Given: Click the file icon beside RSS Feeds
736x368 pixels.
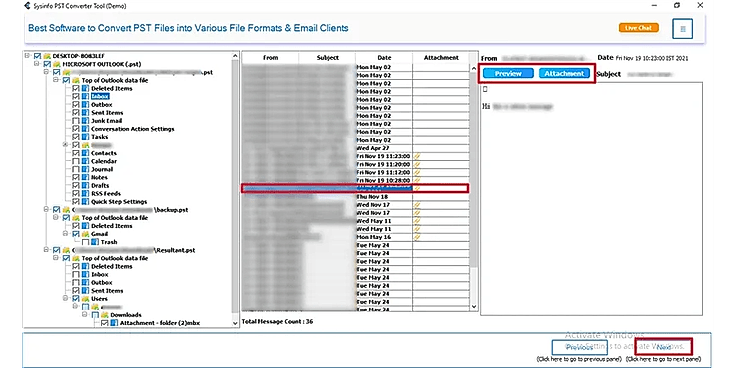Looking at the screenshot, I should [x=85, y=193].
